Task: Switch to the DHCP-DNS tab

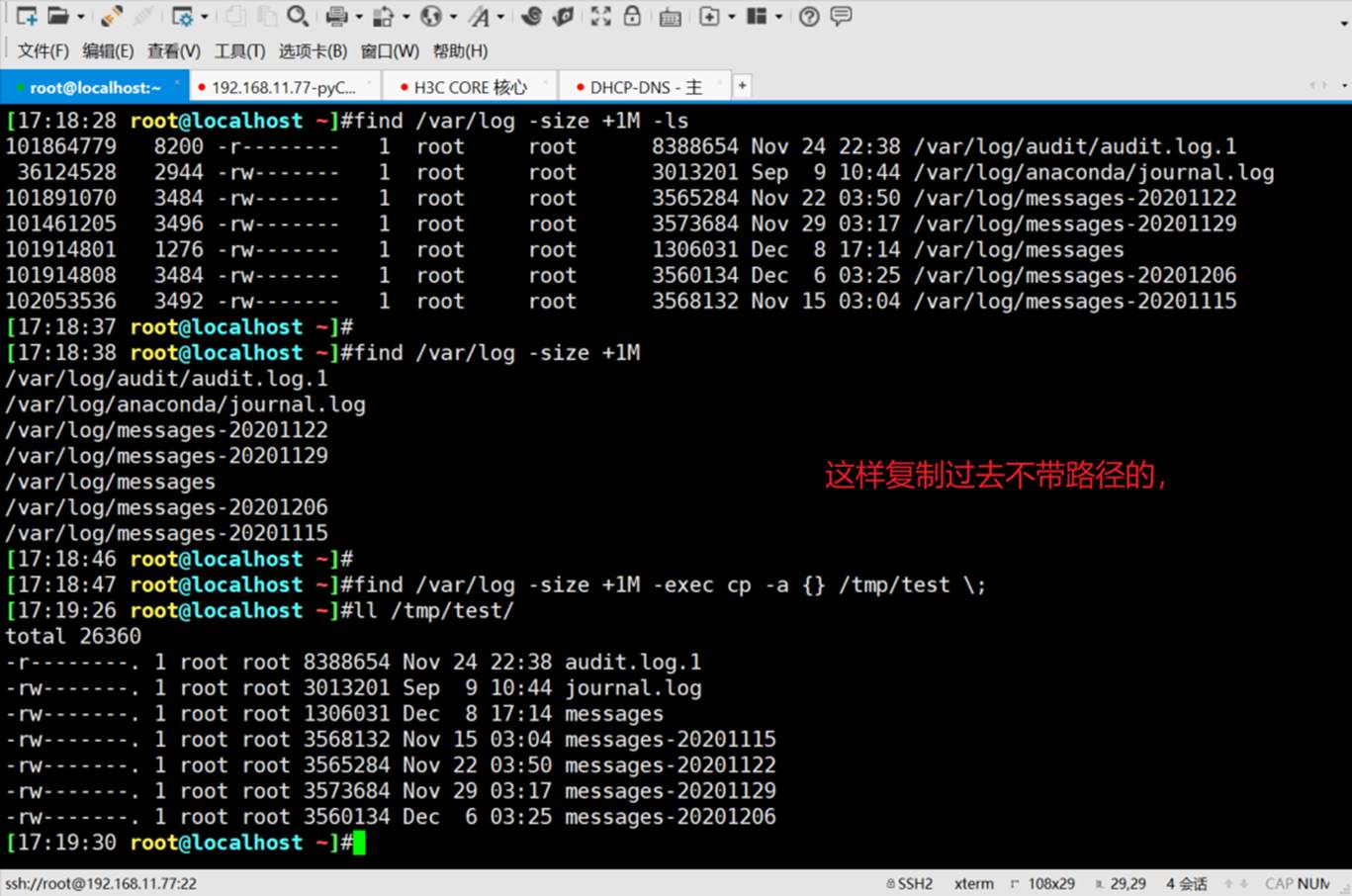Action: 645,87
